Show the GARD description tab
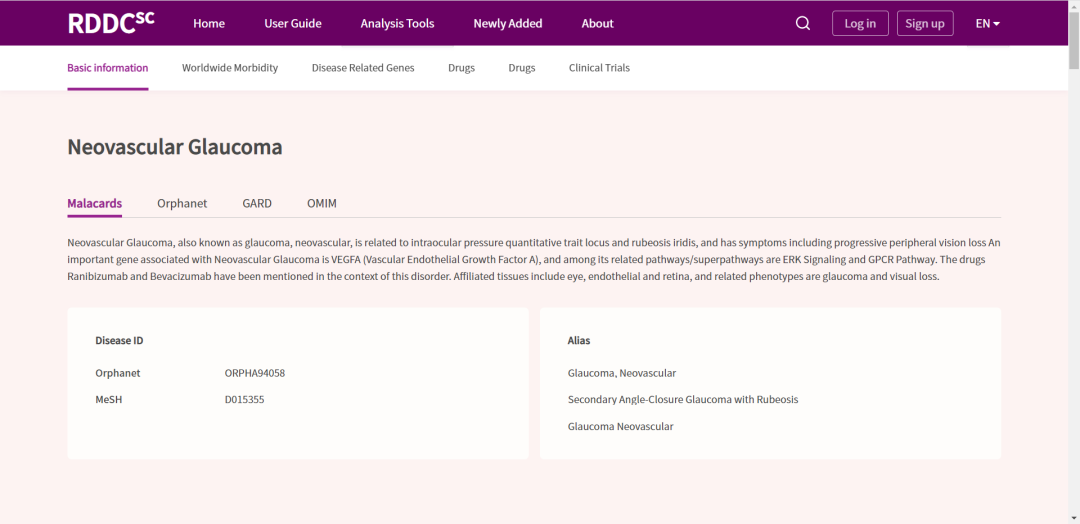This screenshot has height=524, width=1080. coord(257,203)
